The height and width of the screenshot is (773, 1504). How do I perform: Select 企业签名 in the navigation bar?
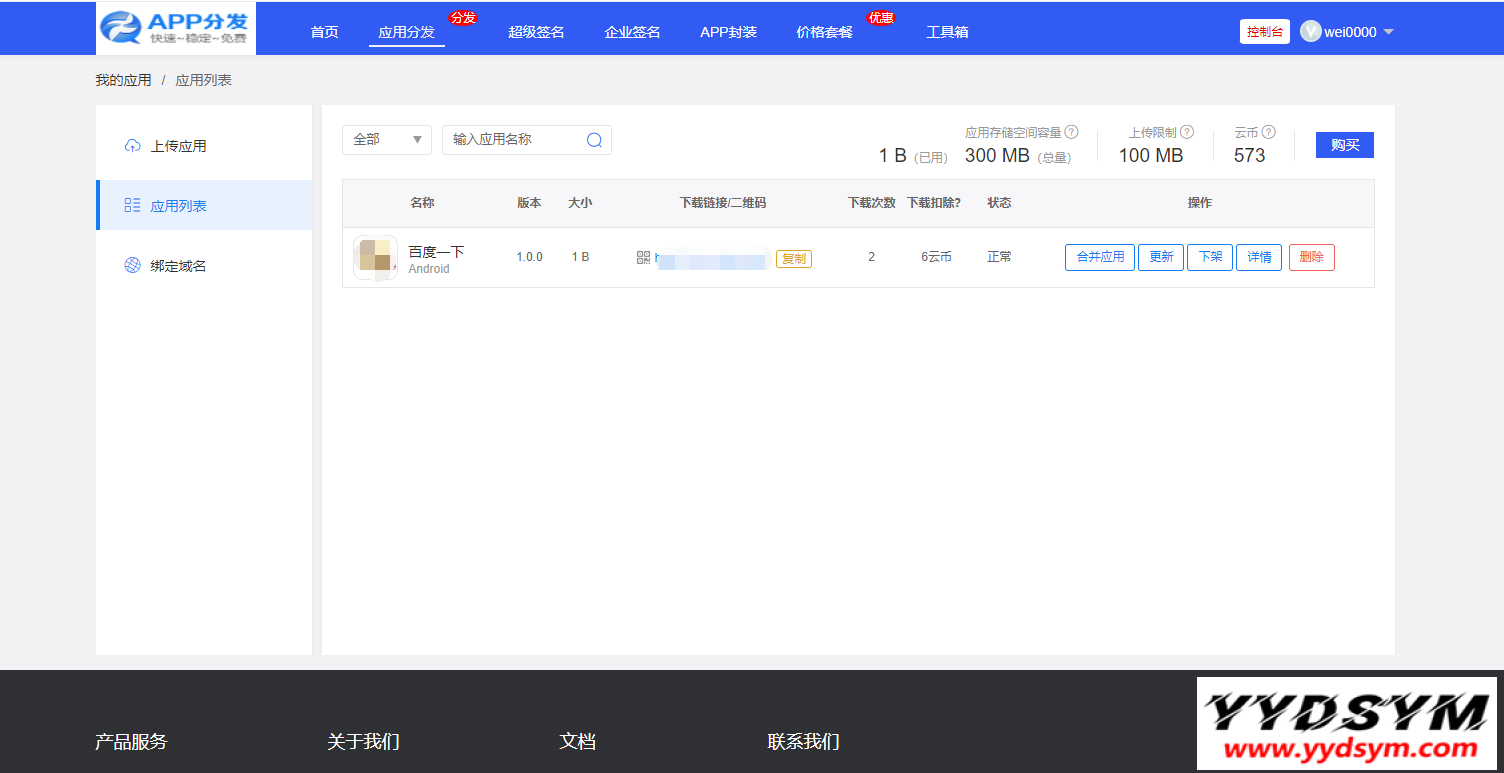click(x=632, y=32)
